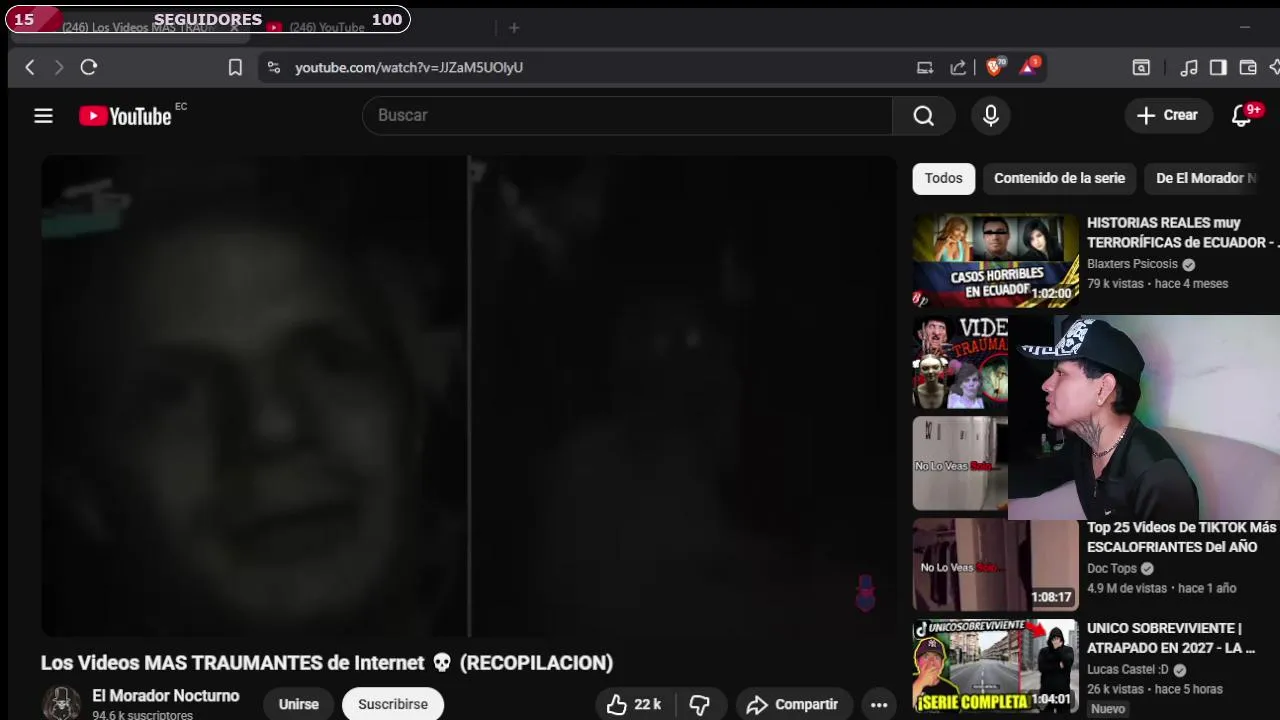
Task: Like the video with the 22 k thumbs-up
Action: point(634,704)
